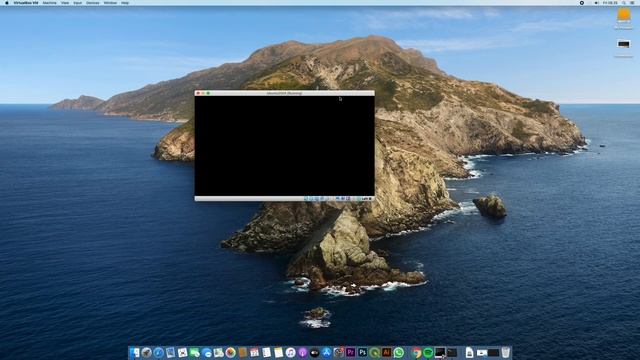The height and width of the screenshot is (360, 640).
Task: Open the Maps icon in Dock
Action: [218, 352]
